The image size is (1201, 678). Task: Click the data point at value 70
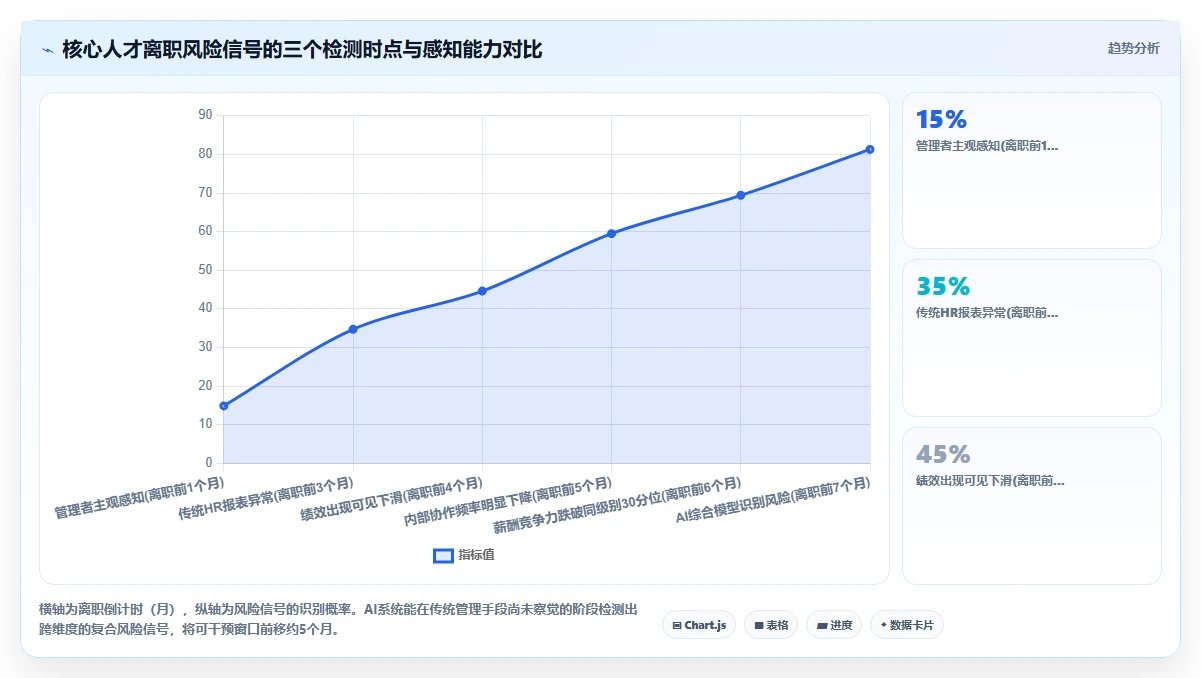[x=740, y=195]
